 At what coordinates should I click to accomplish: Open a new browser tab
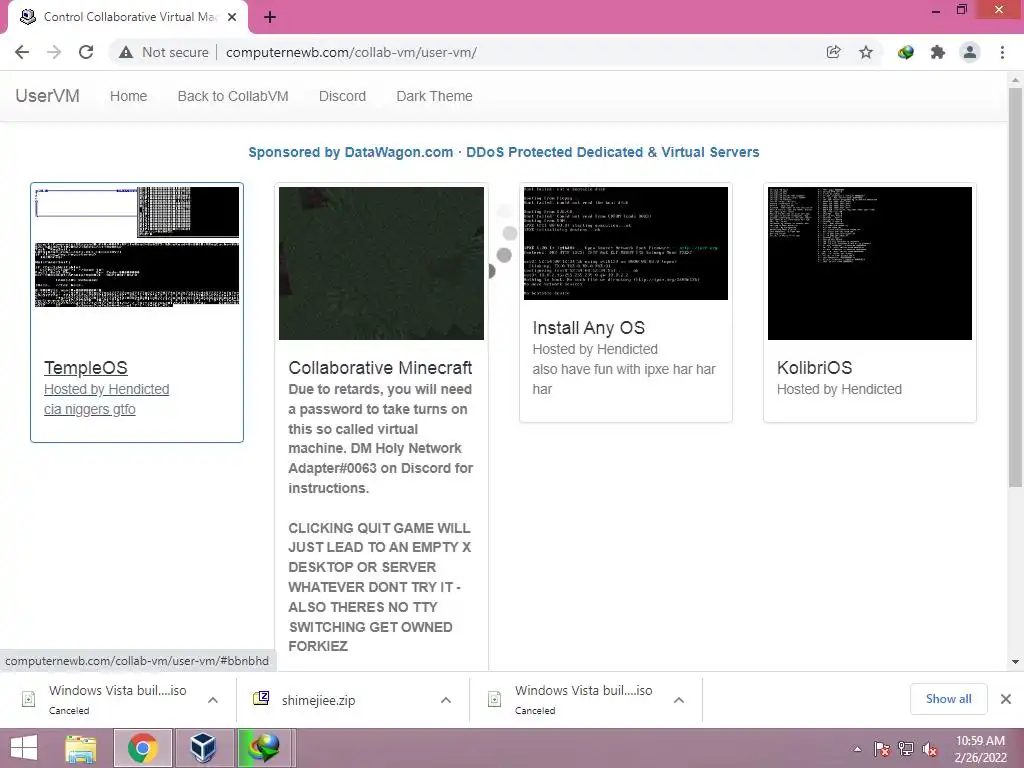point(270,17)
